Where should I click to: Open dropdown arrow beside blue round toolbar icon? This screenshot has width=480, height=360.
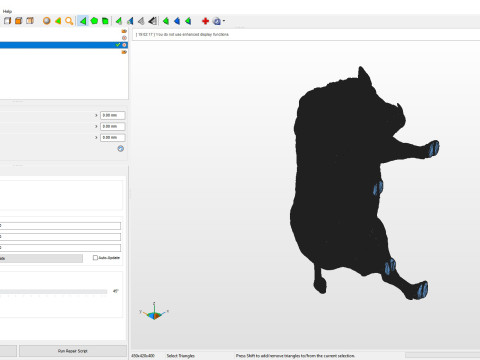pyautogui.click(x=224, y=21)
